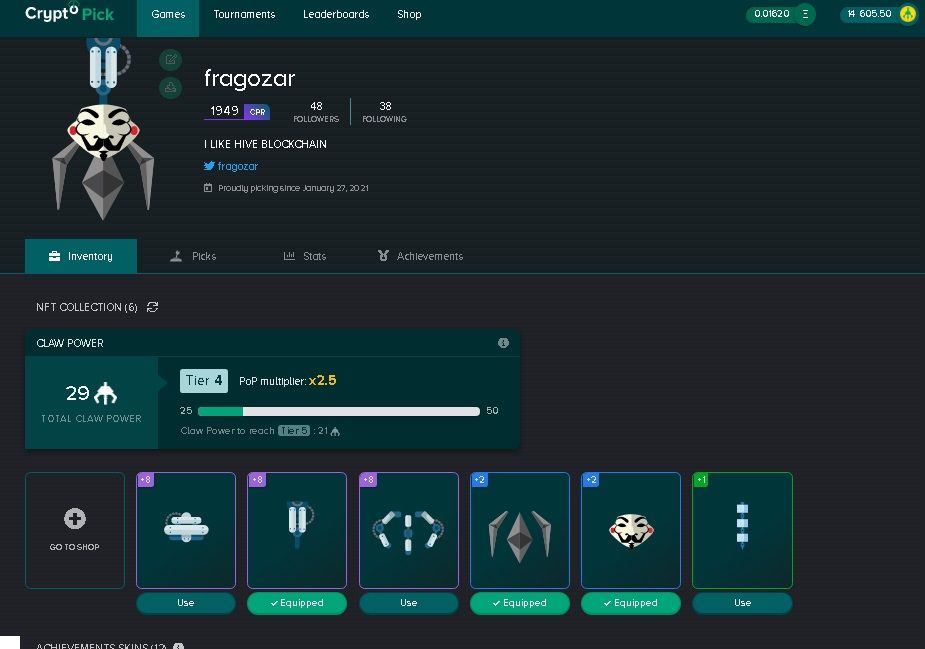Click the PoP multiplier x2.5 value
The width and height of the screenshot is (925, 649).
[322, 381]
